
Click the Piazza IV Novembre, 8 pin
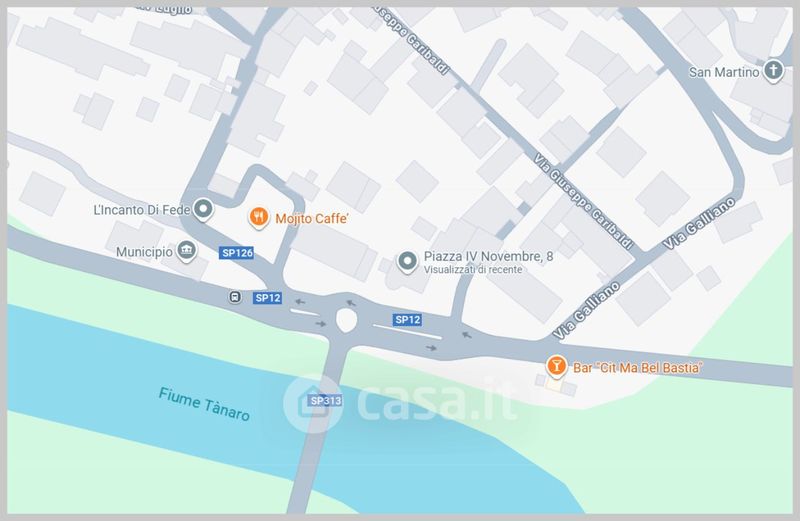407,262
